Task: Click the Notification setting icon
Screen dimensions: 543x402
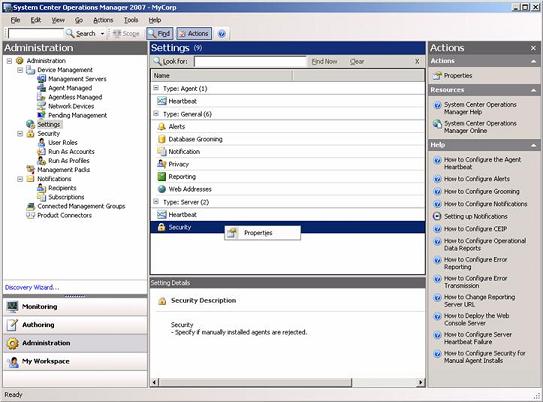Action: (x=162, y=151)
